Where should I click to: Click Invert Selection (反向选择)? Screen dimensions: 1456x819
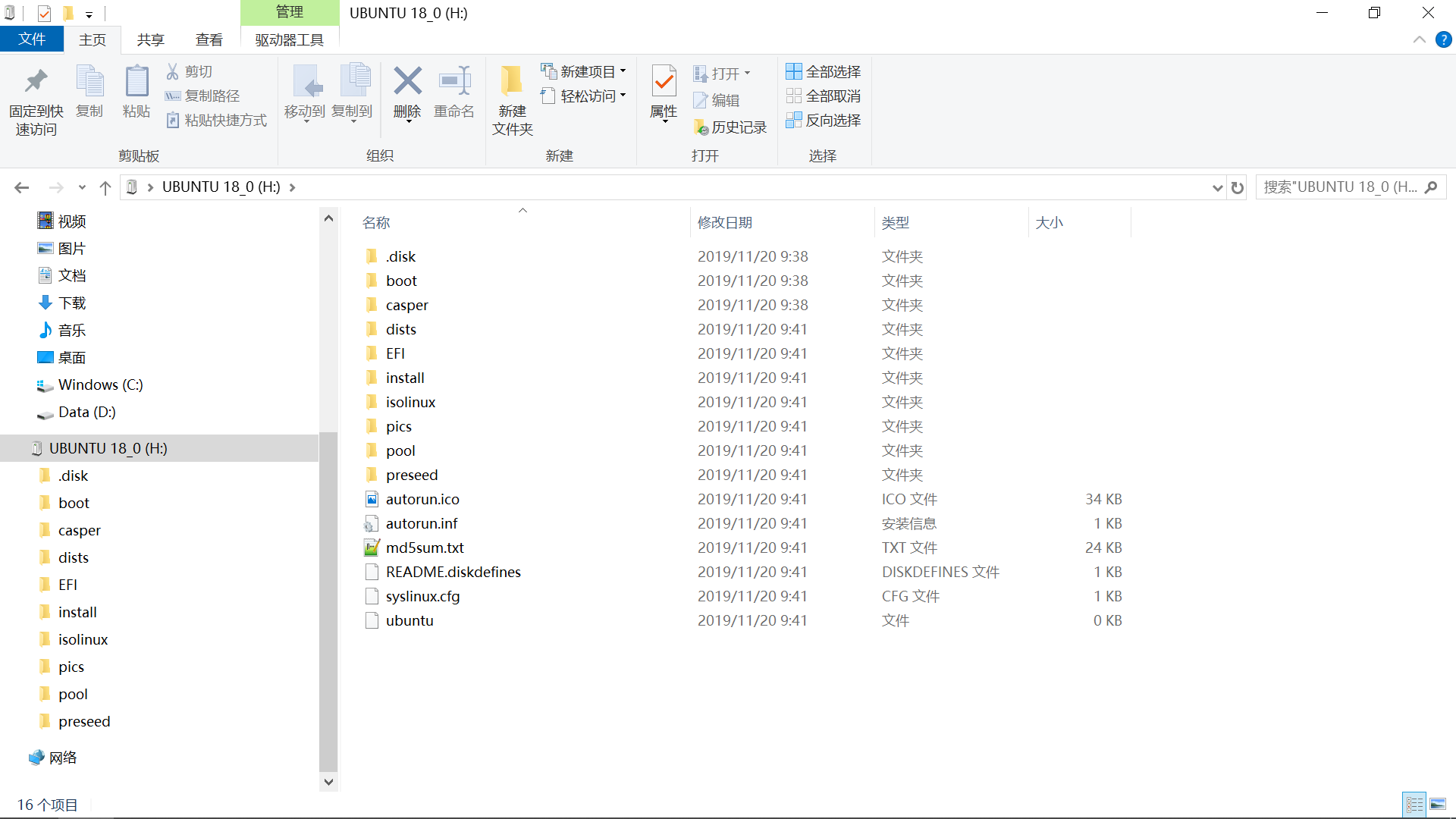coord(824,121)
